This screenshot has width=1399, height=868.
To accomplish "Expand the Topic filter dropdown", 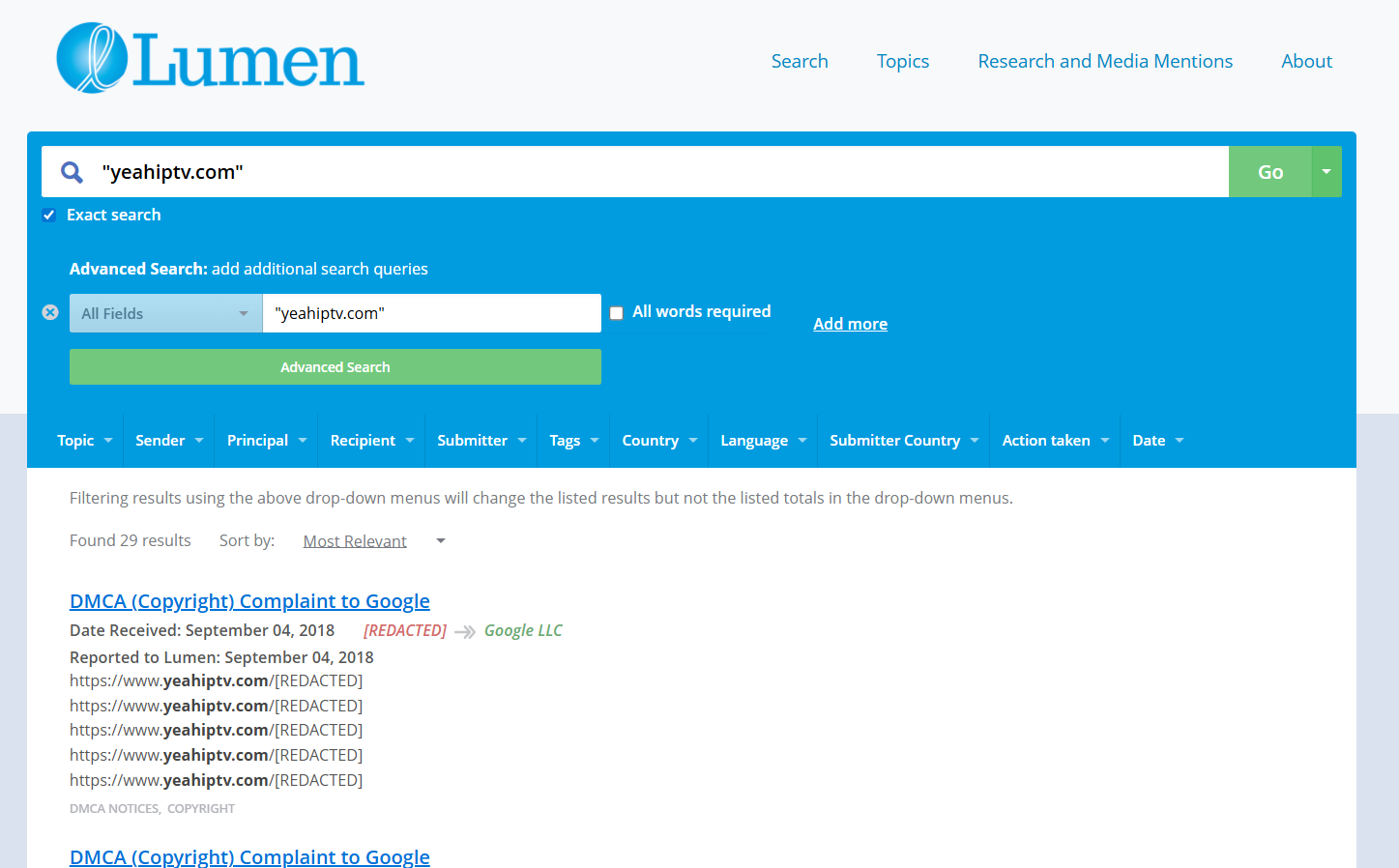I will click(x=85, y=441).
